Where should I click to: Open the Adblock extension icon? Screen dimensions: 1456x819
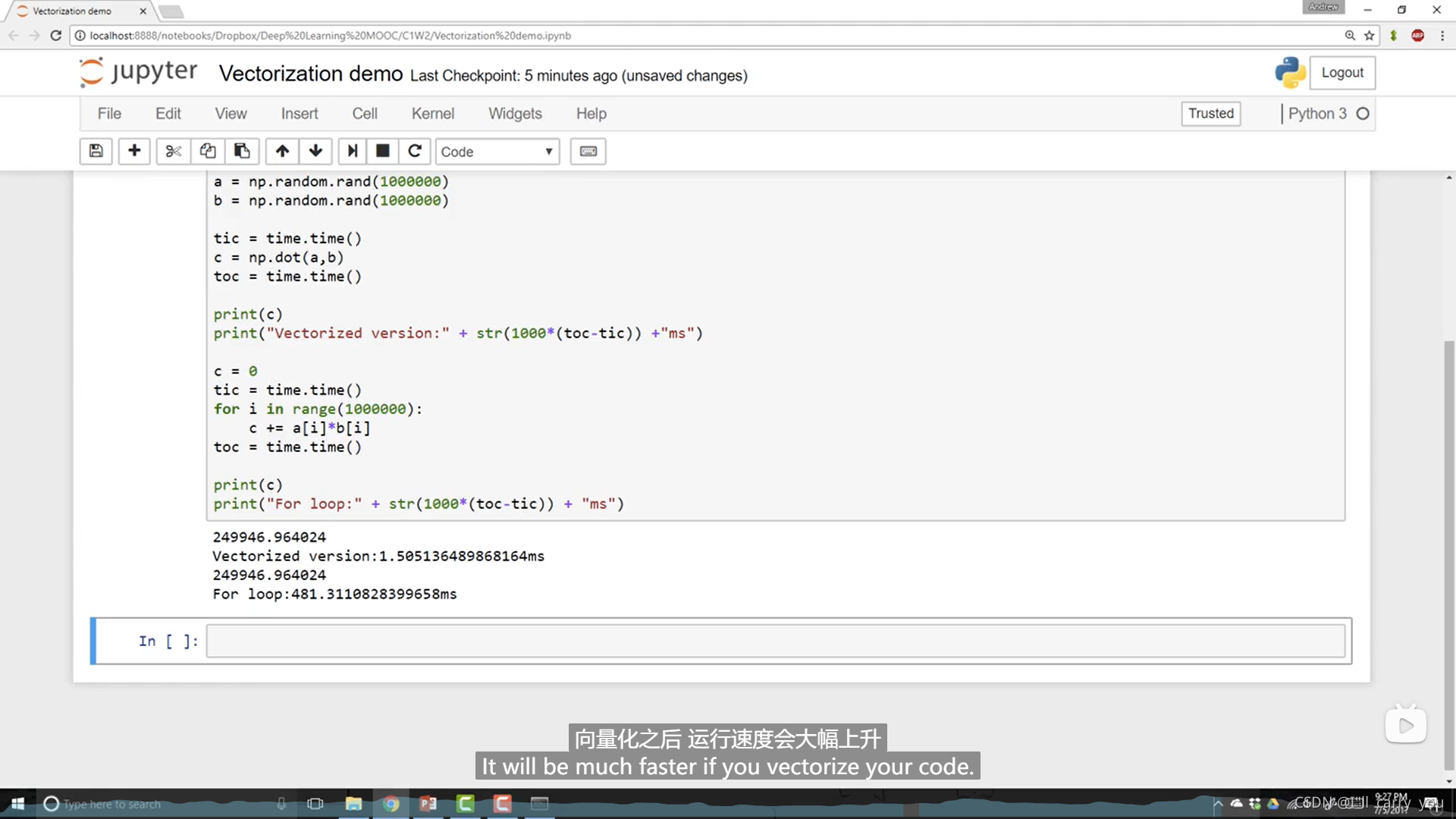(x=1417, y=35)
